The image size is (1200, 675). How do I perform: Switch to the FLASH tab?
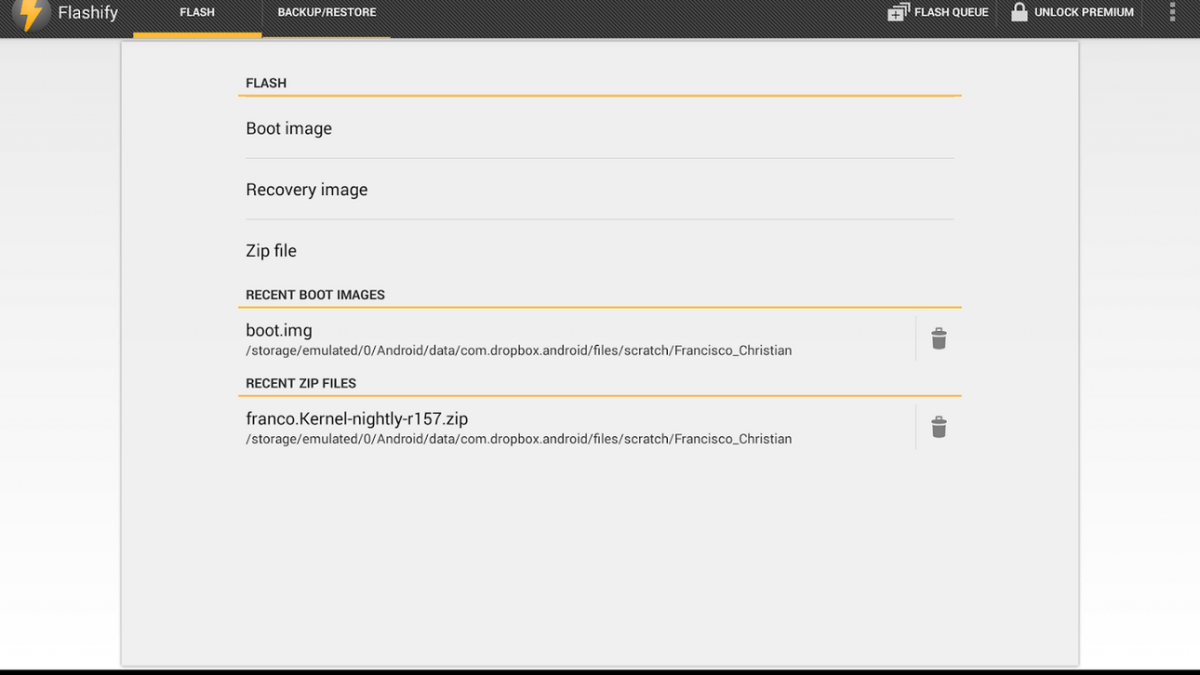pyautogui.click(x=197, y=13)
